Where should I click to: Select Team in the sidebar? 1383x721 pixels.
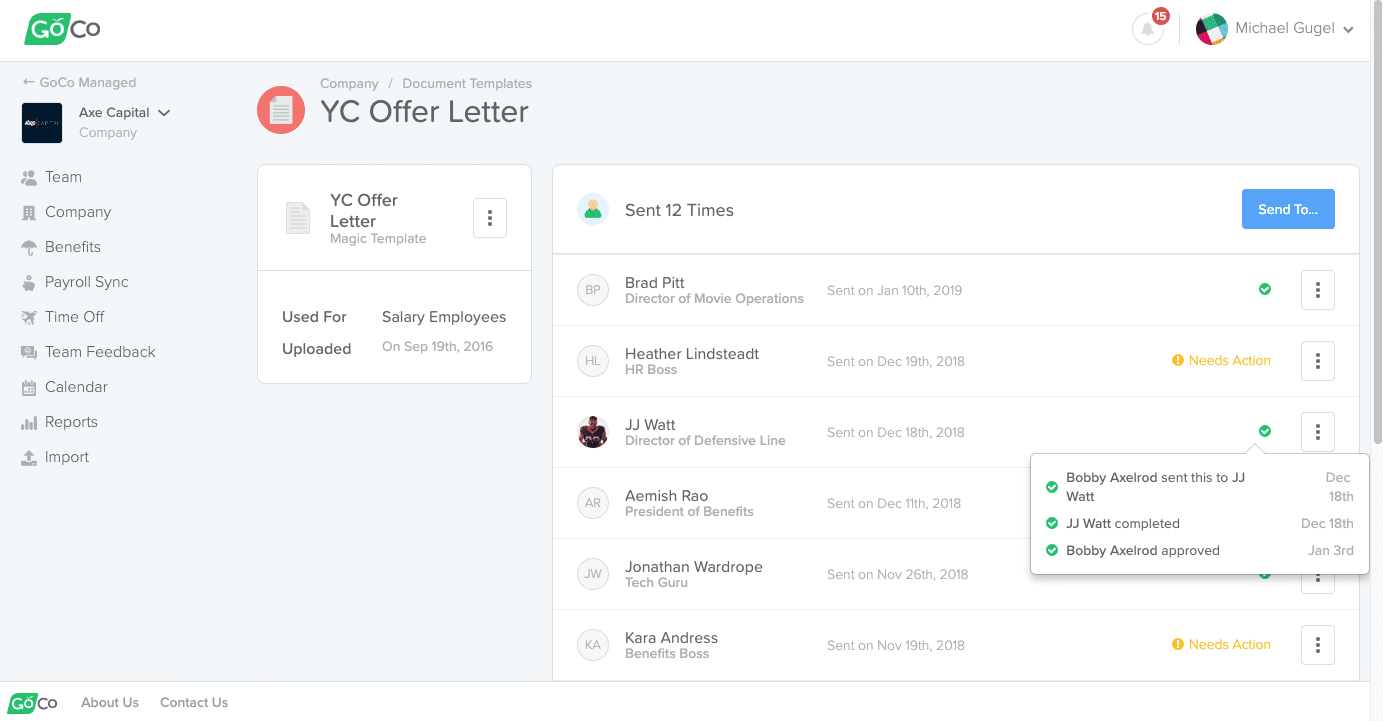pyautogui.click(x=61, y=176)
